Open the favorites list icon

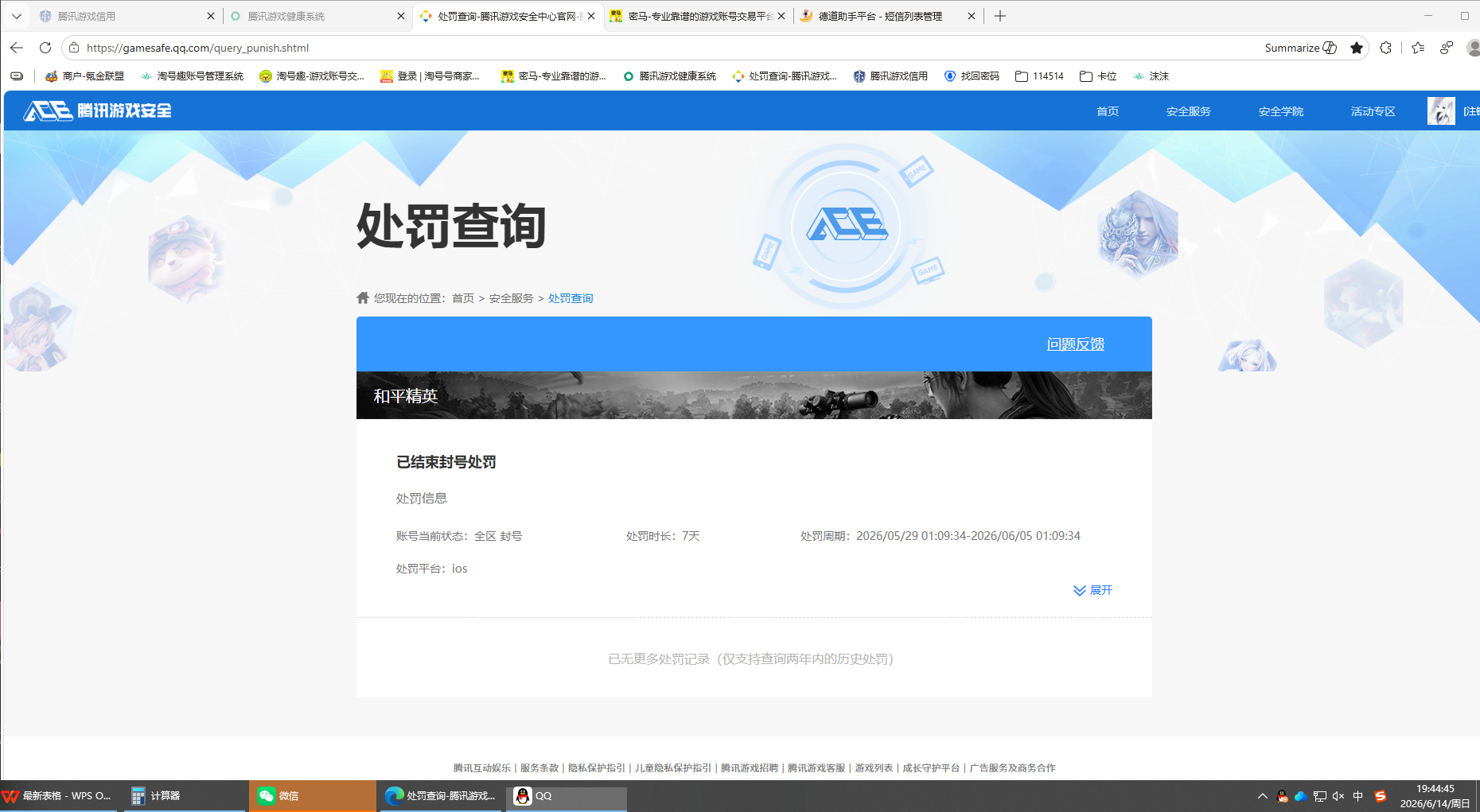click(x=1418, y=48)
